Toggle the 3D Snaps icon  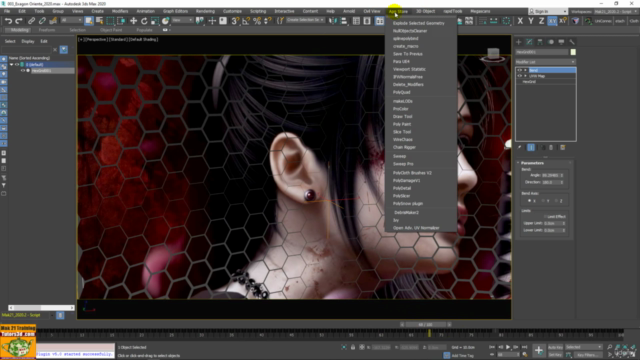pos(235,21)
